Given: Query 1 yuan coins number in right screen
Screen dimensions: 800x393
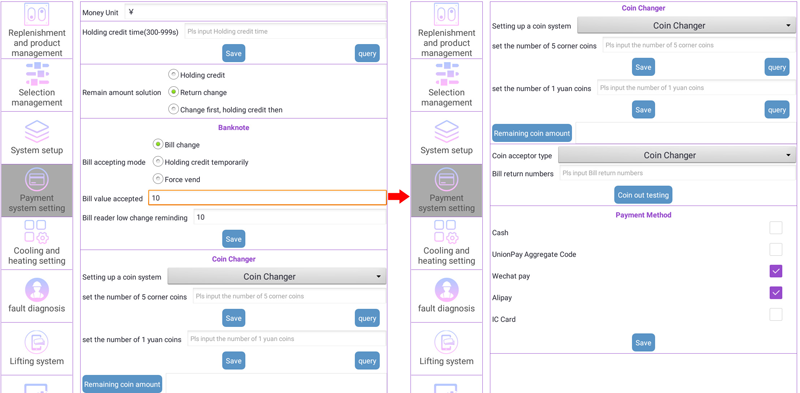Looking at the screenshot, I should coord(777,110).
